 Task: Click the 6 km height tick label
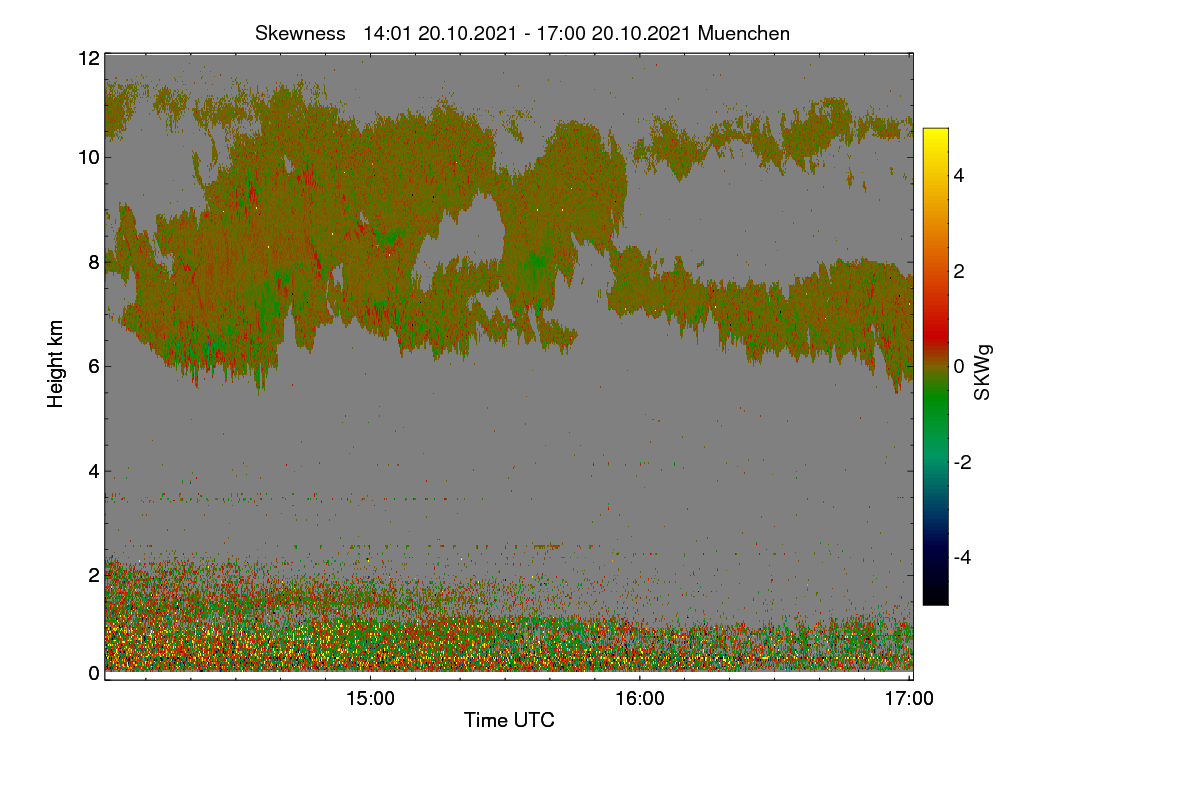(93, 366)
